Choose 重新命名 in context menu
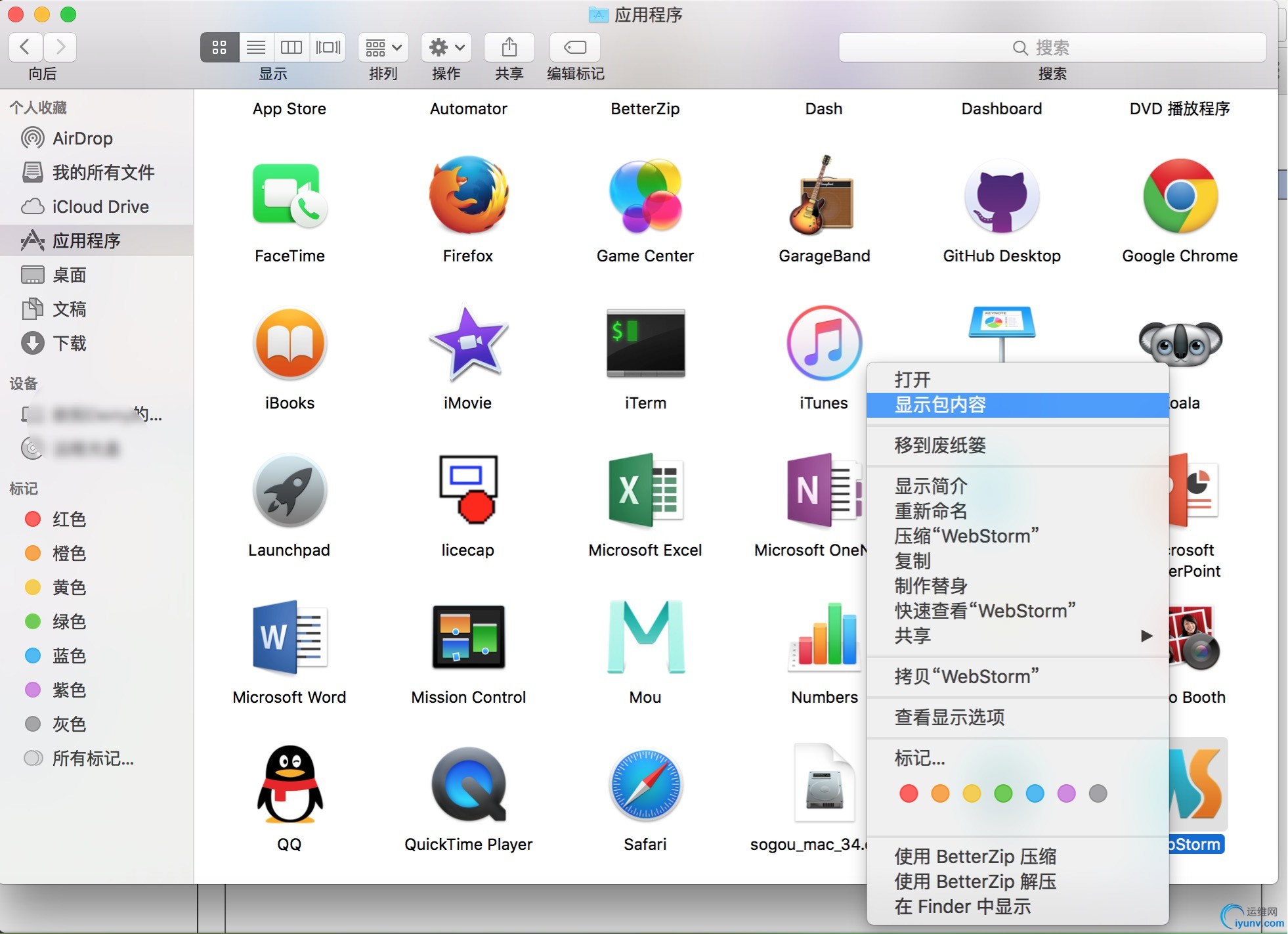Image resolution: width=1288 pixels, height=934 pixels. [1018, 511]
